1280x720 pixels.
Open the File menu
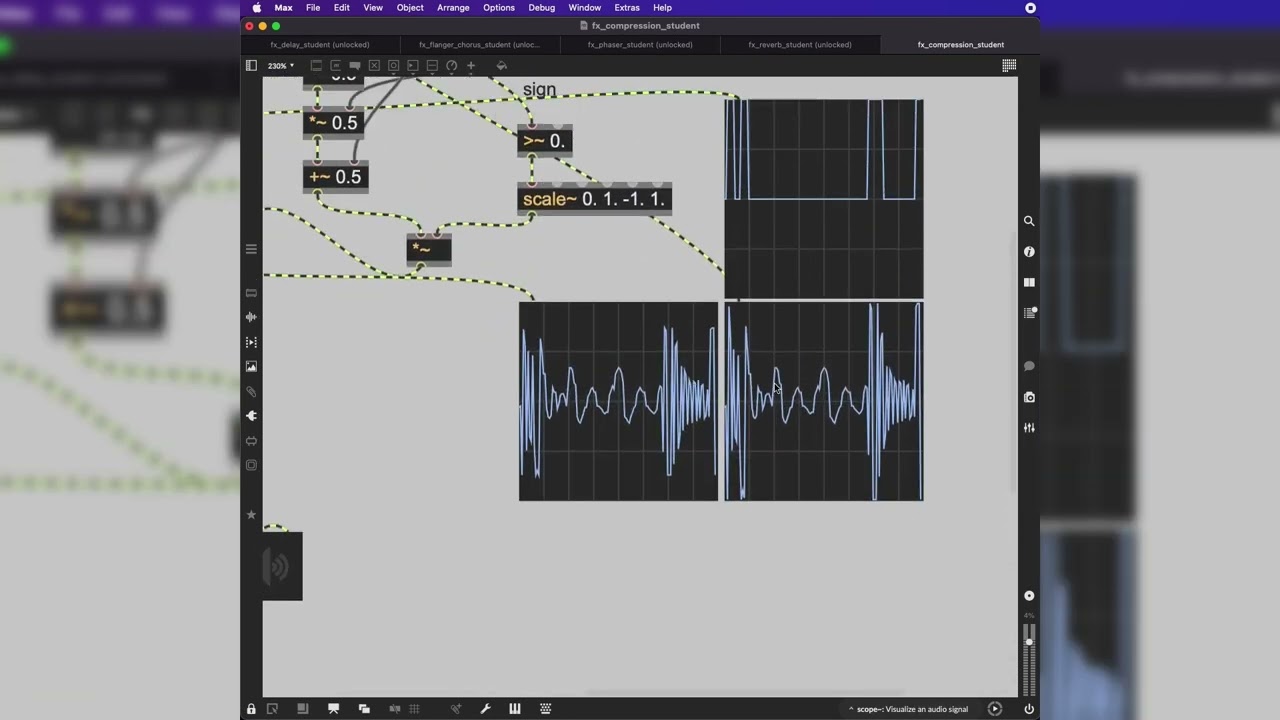(x=313, y=8)
